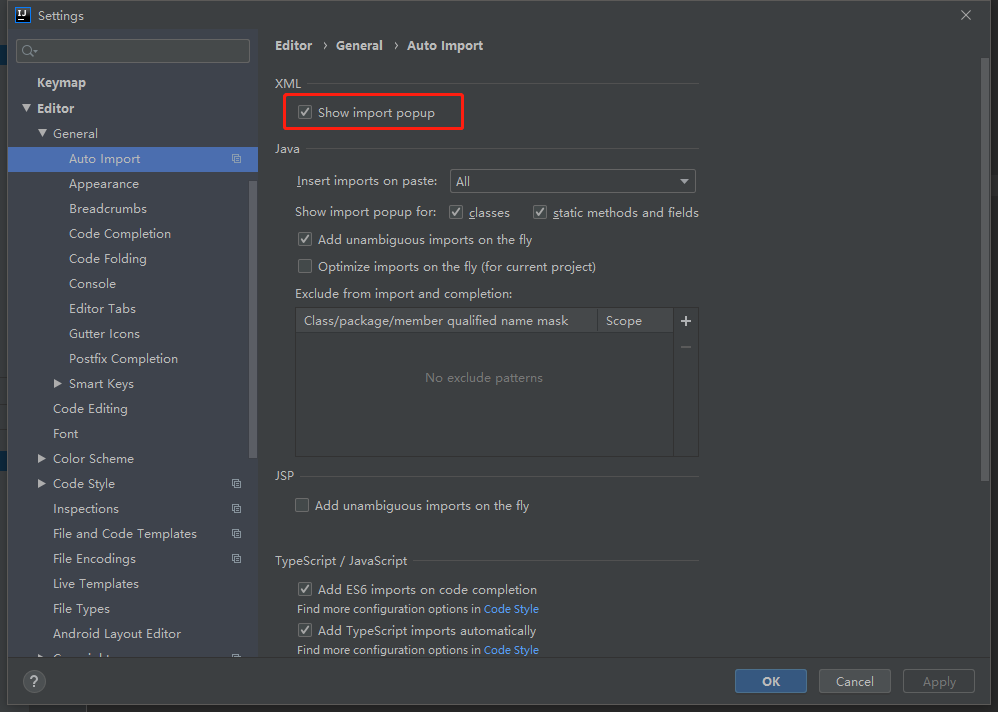Click the Apply button
The height and width of the screenshot is (712, 998).
(939, 681)
